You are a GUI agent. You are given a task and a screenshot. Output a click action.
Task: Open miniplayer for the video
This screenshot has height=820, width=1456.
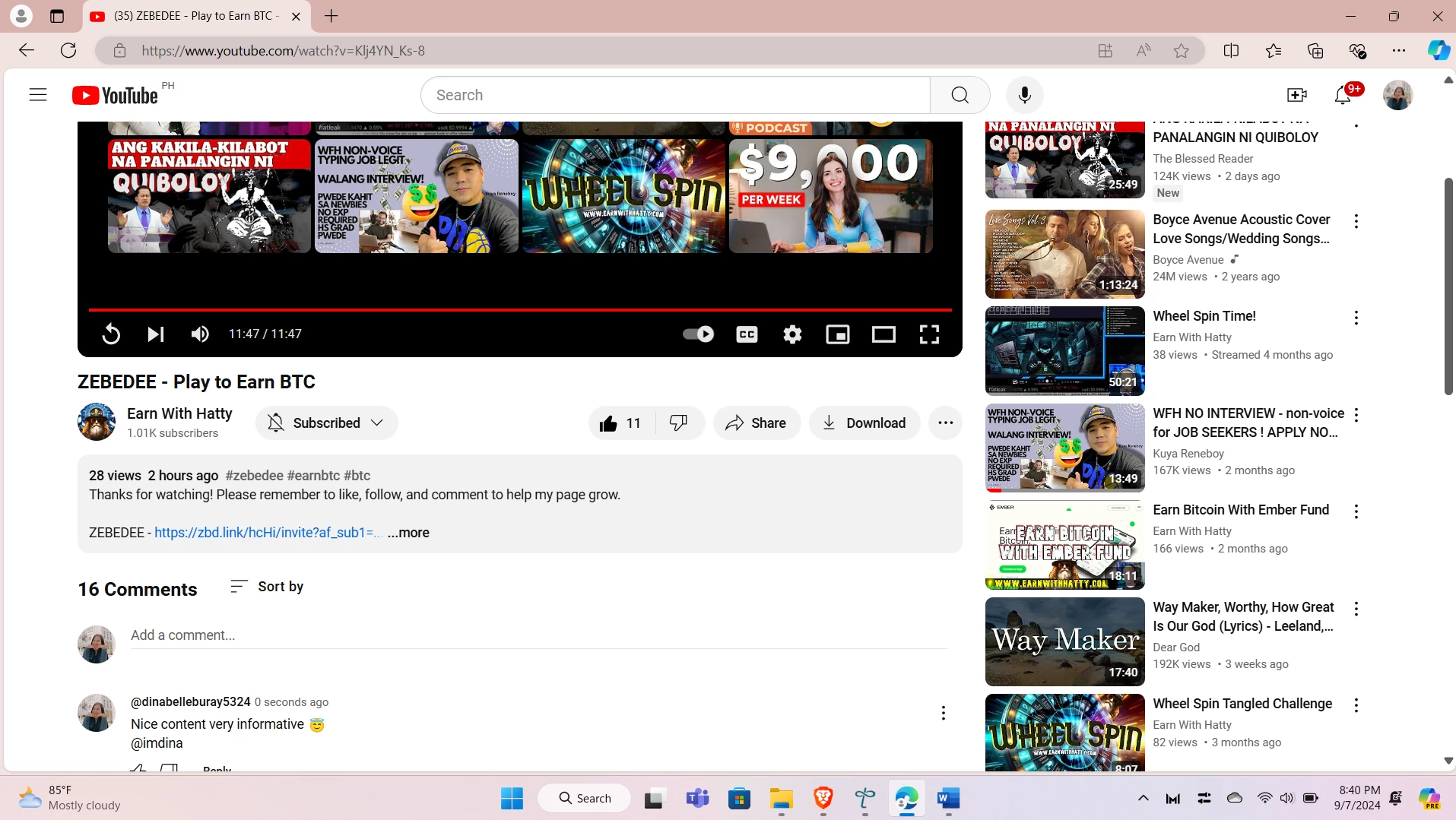pos(838,334)
